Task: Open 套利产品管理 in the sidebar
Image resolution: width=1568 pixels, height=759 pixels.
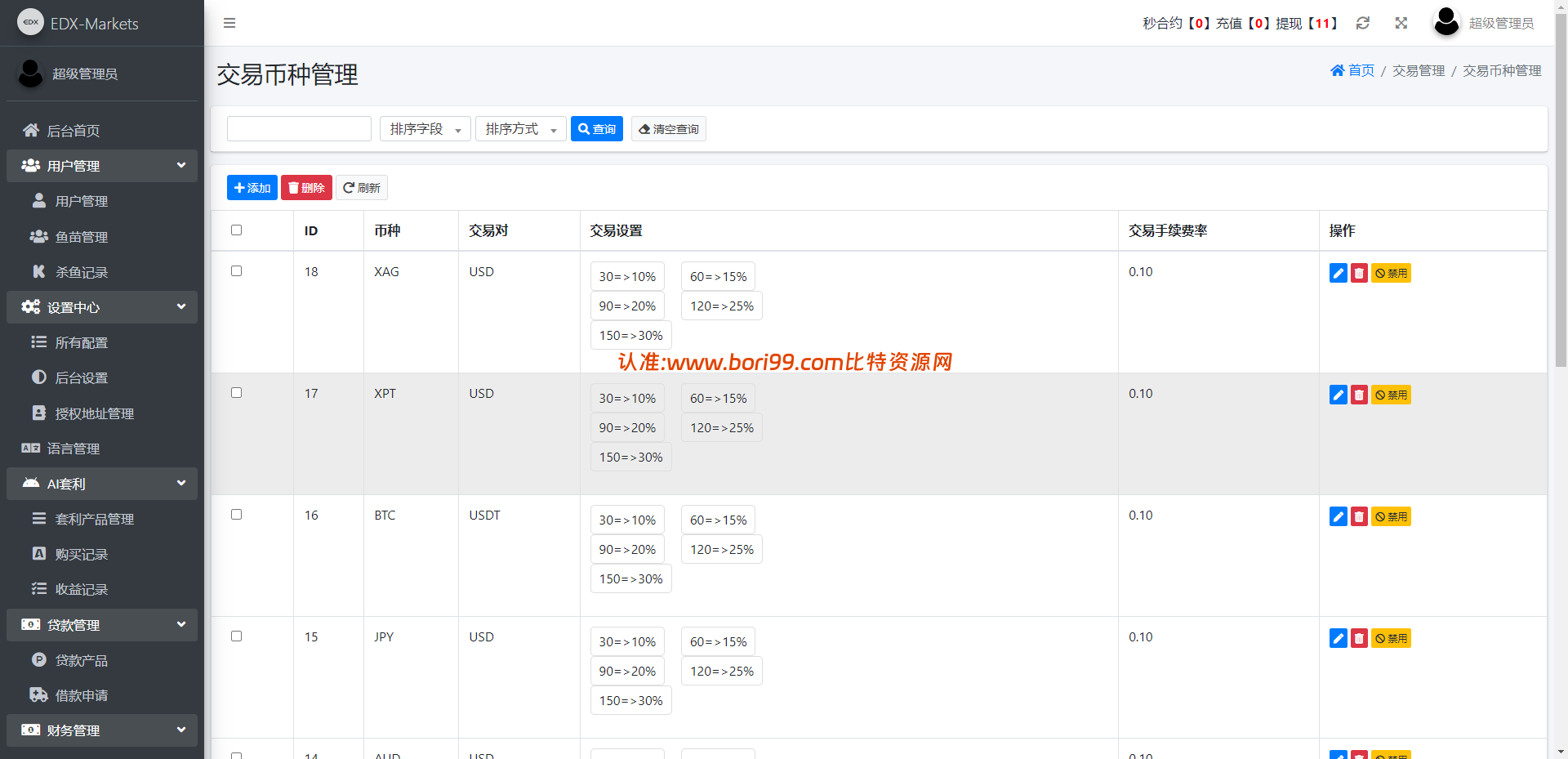Action: pos(102,519)
